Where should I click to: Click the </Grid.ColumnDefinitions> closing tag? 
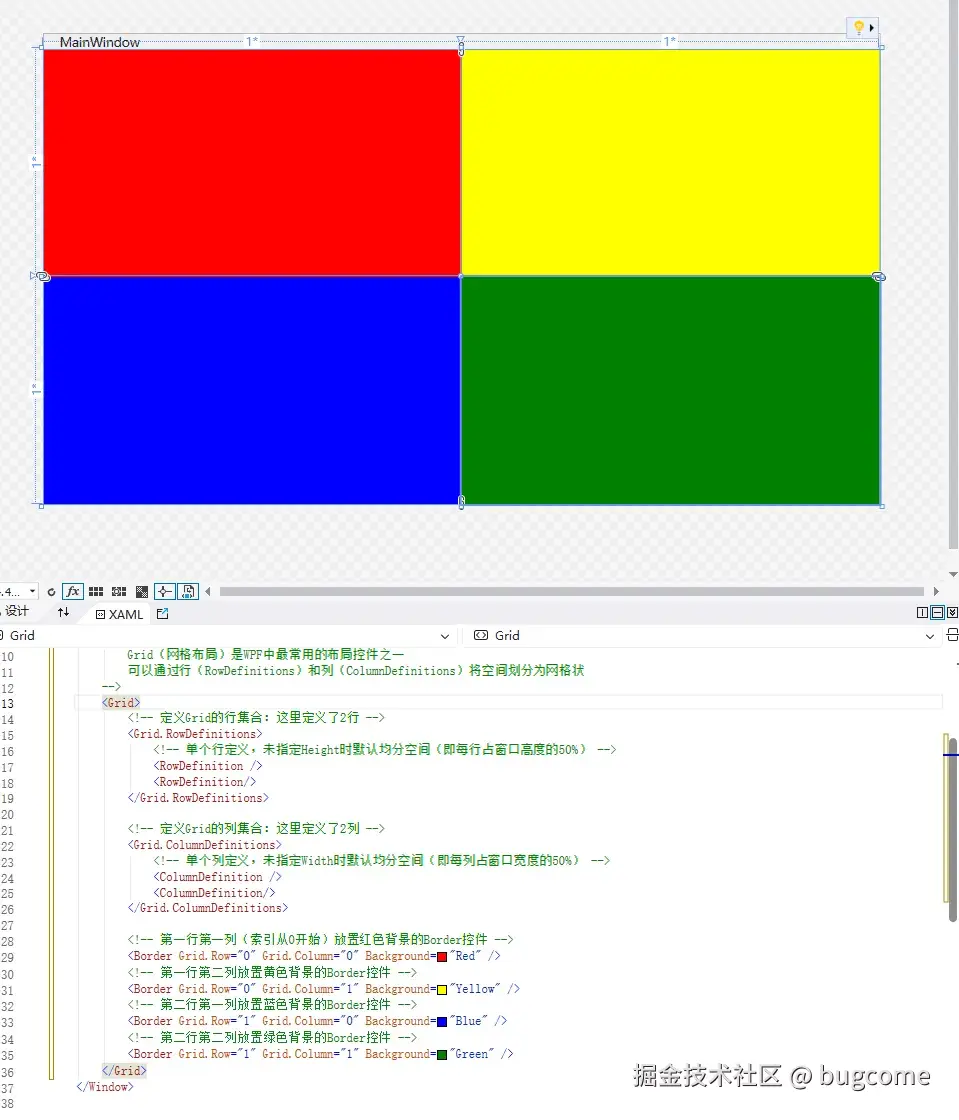[x=208, y=908]
